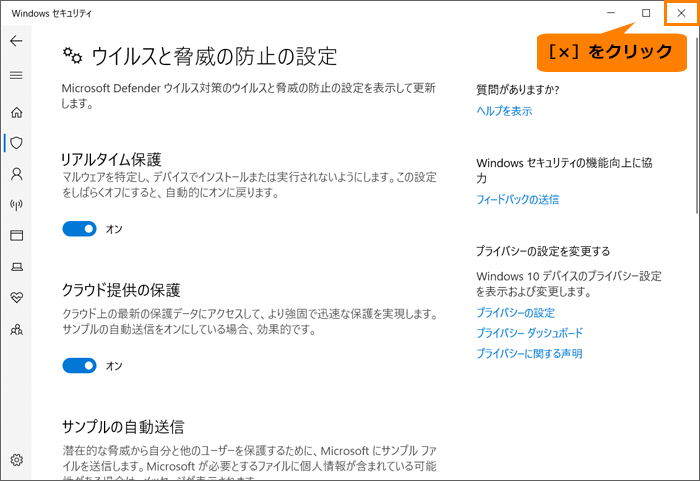Close the Windows セキュリティ window
Screen dimensions: 700x481
(681, 13)
